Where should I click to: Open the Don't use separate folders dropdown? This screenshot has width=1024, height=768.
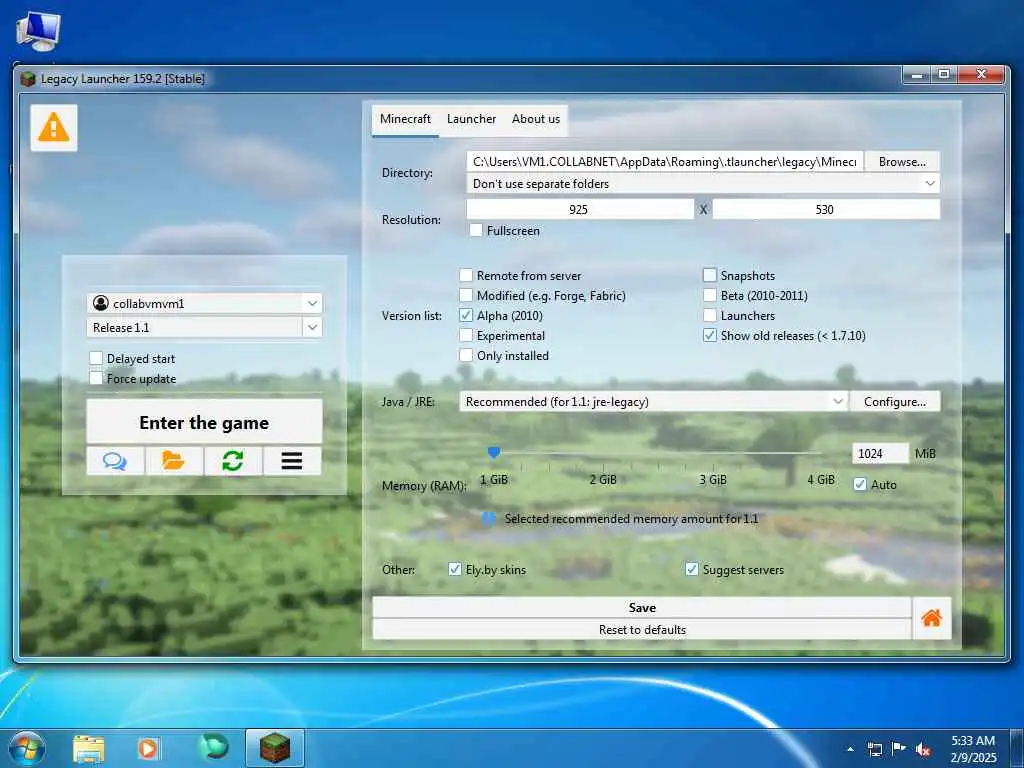tap(703, 184)
